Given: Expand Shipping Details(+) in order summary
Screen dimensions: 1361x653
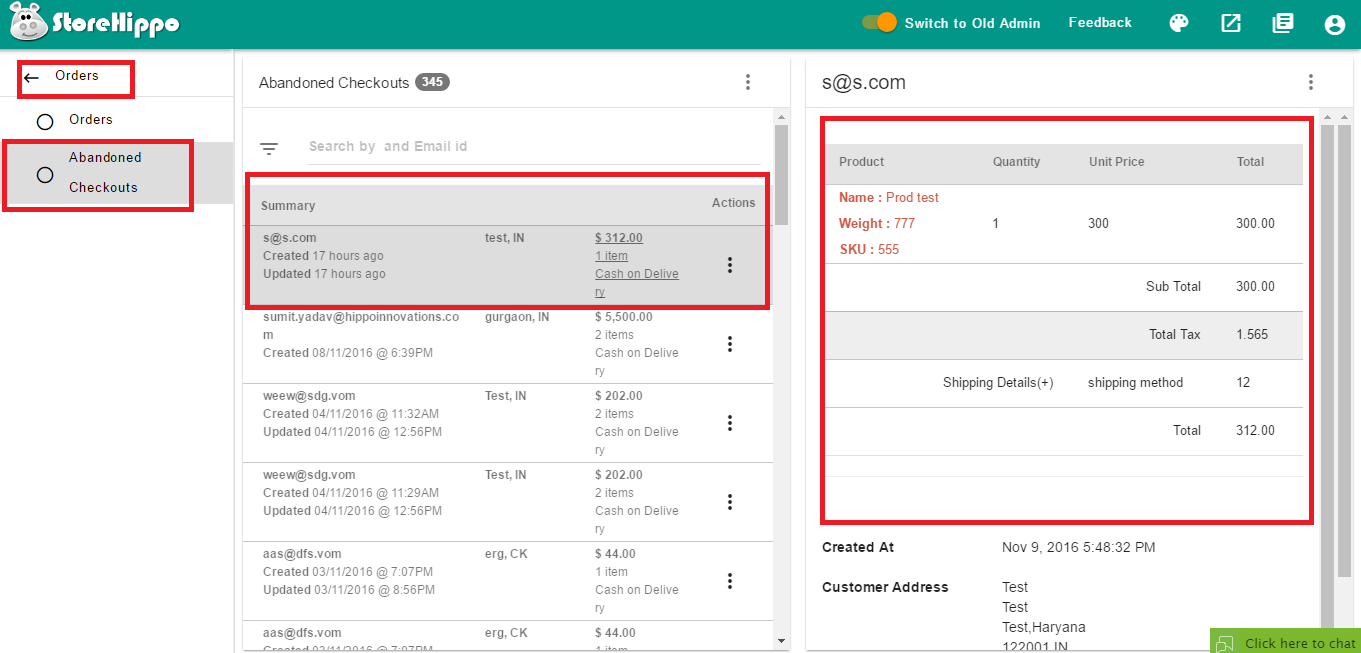Looking at the screenshot, I should 998,383.
